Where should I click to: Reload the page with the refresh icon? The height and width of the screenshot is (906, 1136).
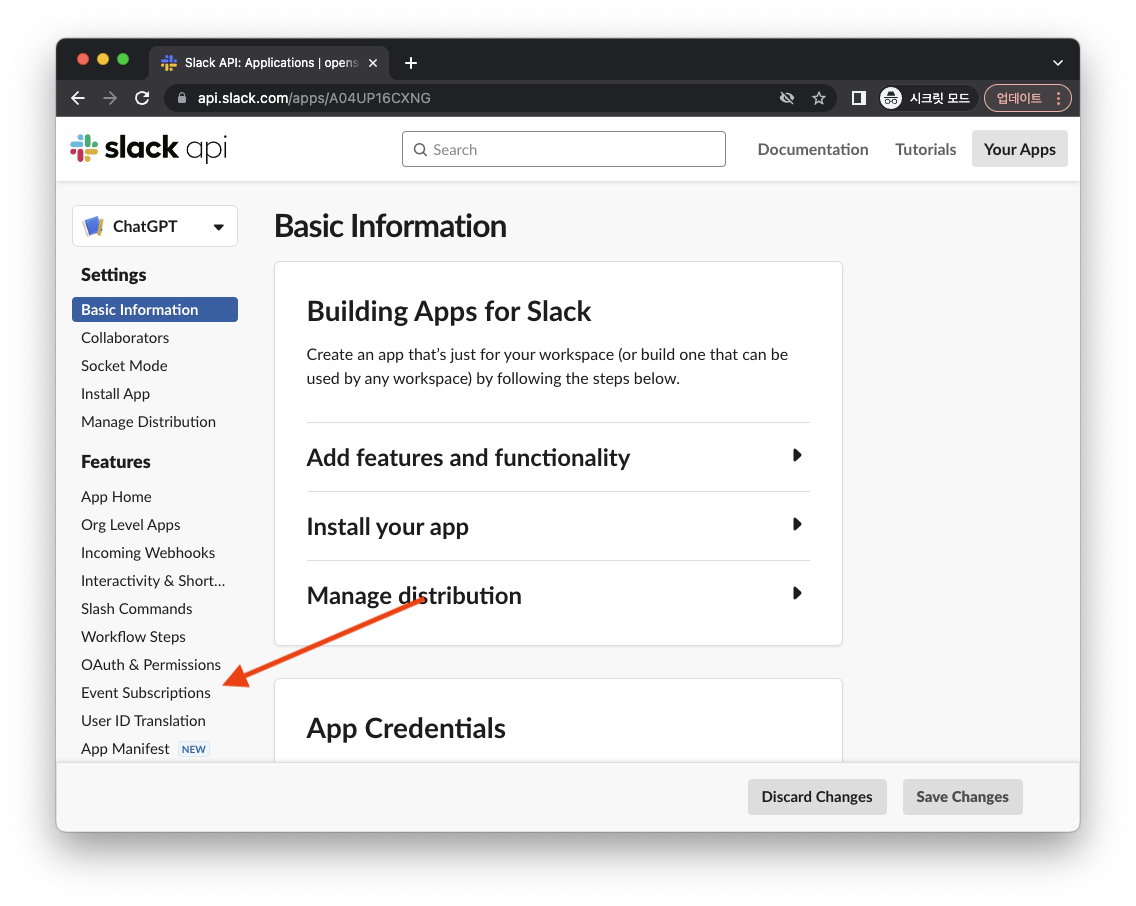click(x=142, y=98)
